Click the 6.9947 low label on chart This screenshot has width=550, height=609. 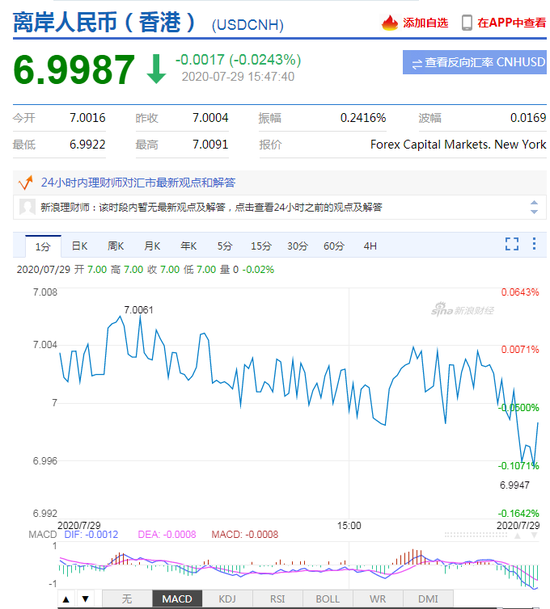[515, 485]
